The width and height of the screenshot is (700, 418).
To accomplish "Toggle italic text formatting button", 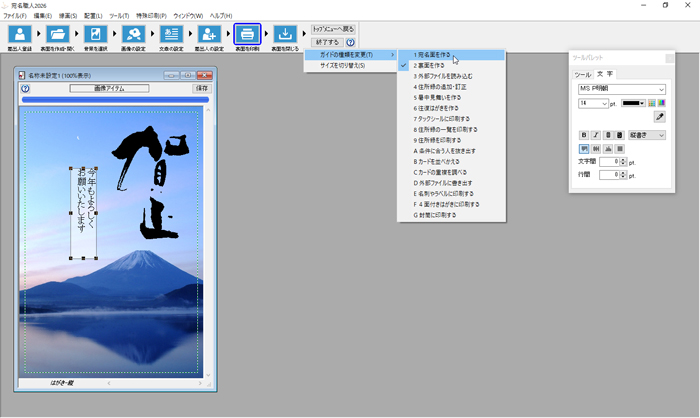I will click(x=596, y=135).
